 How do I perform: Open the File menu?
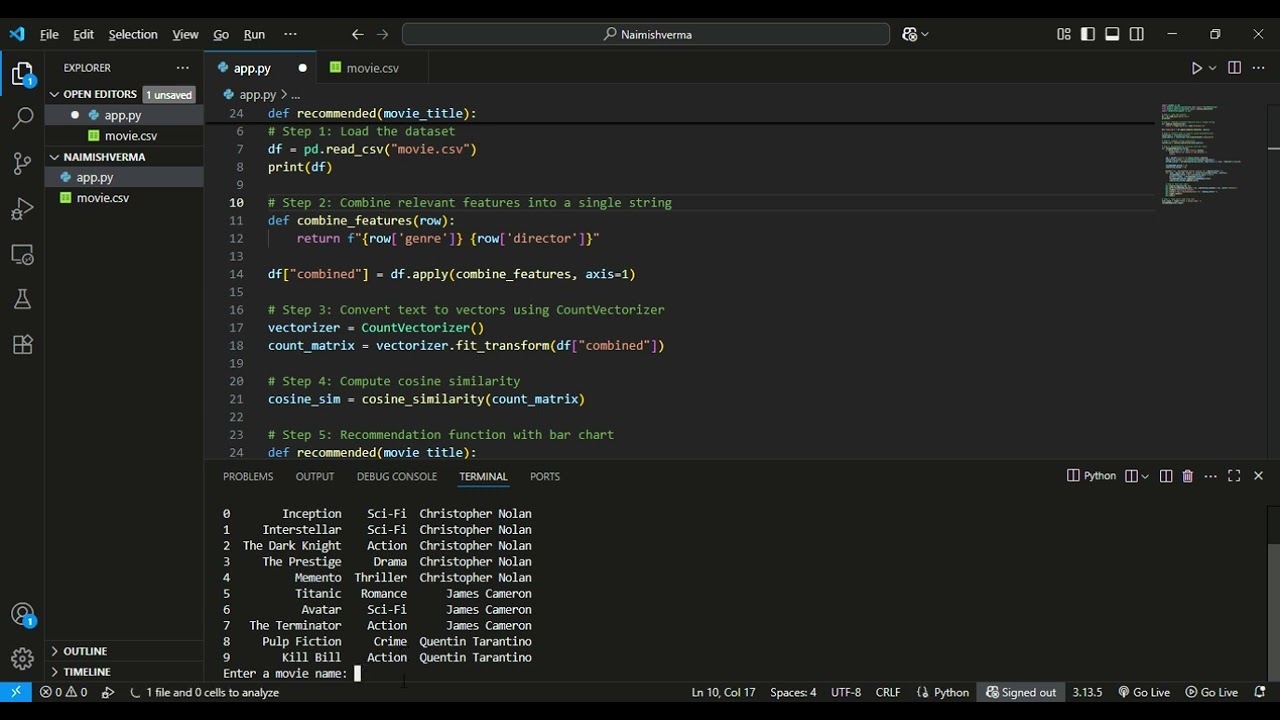pos(49,34)
